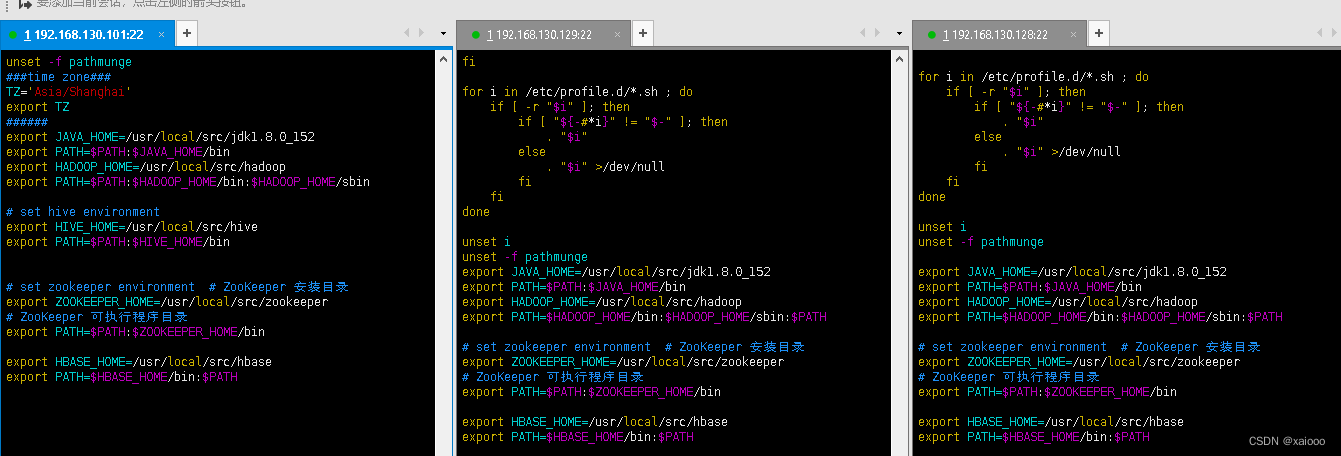Click 'for i in /etc/profile.d/*.sh' in the 192.168.130.128 pane
The image size is (1341, 456).
coord(1034,76)
